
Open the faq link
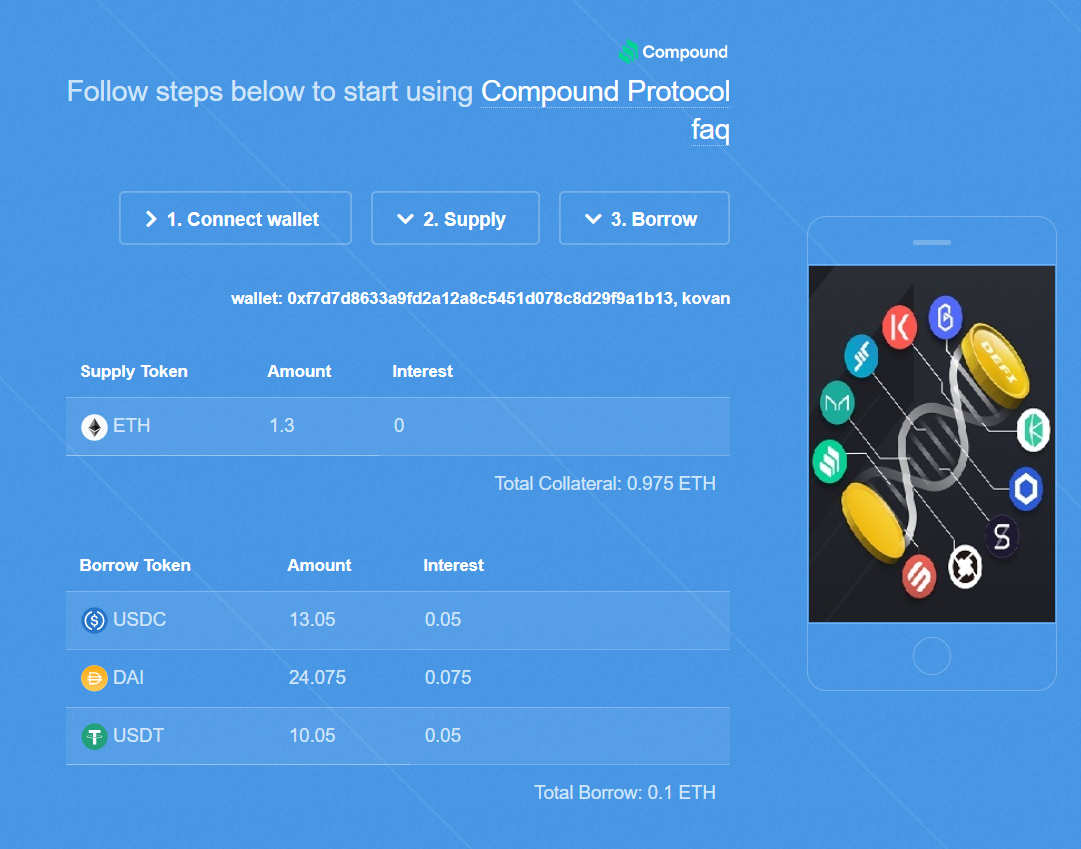(x=709, y=129)
